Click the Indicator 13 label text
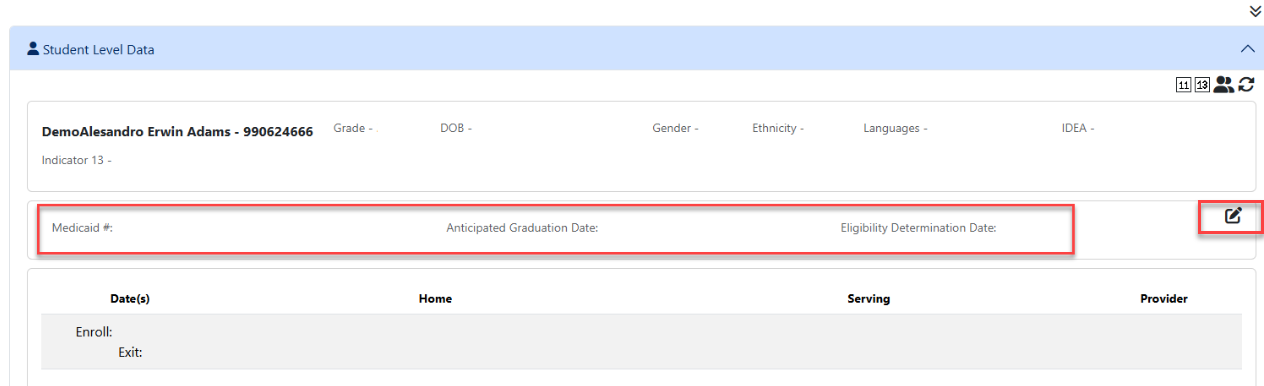Screen dimensions: 1264x386 point(76,160)
